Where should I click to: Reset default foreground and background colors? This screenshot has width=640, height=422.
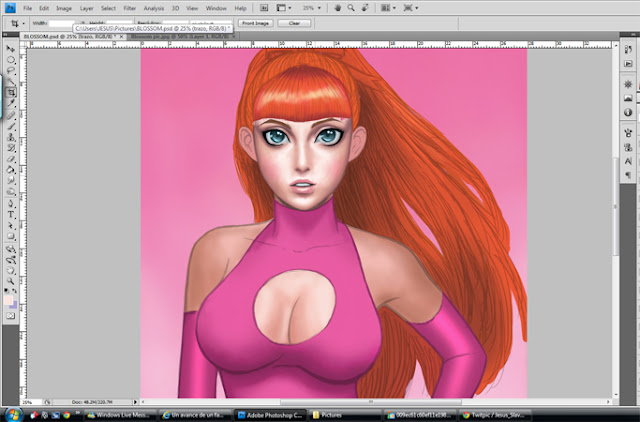click(x=7, y=291)
